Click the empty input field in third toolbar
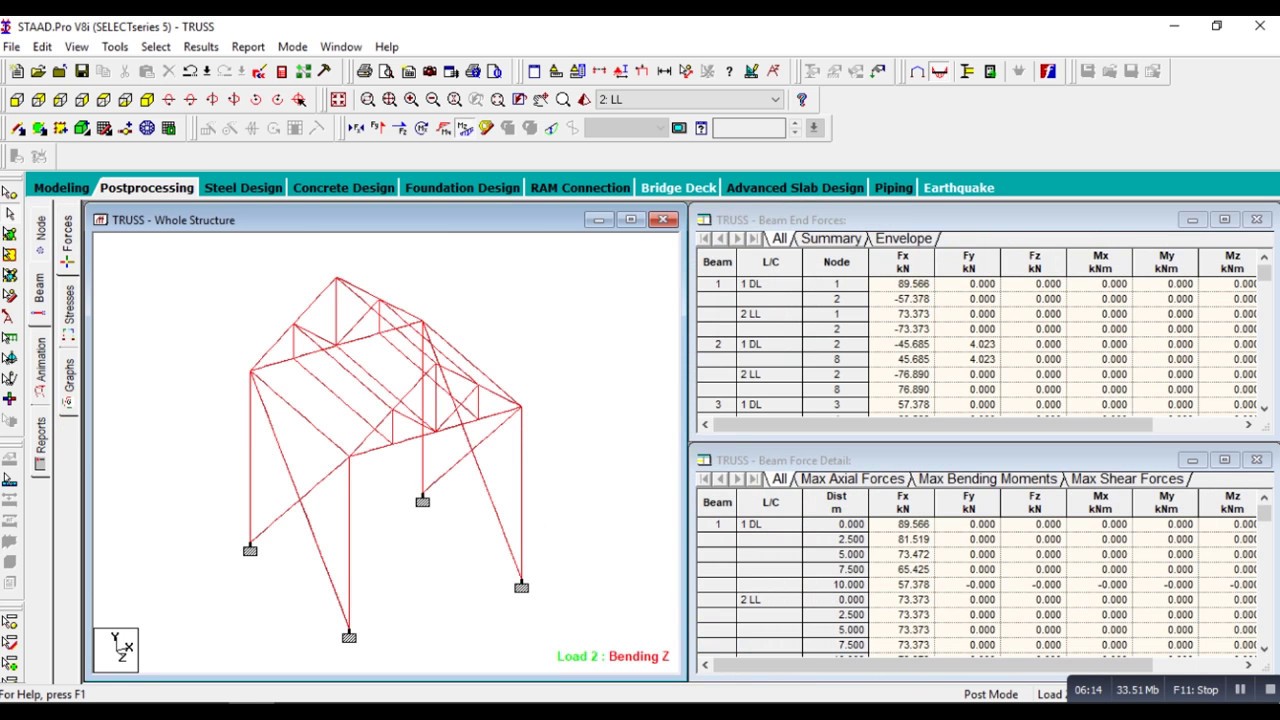Viewport: 1280px width, 720px height. 750,128
